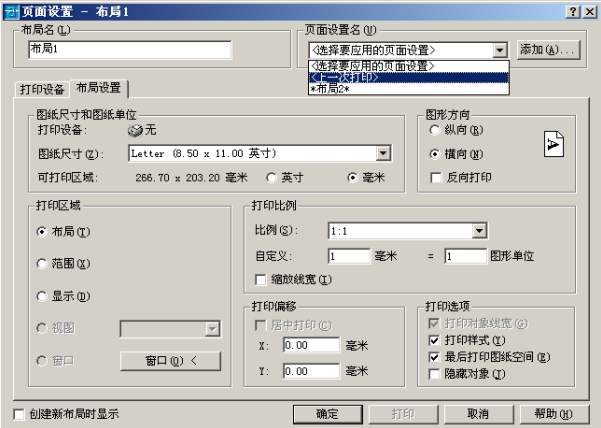Click the application icon in title bar

pos(10,12)
